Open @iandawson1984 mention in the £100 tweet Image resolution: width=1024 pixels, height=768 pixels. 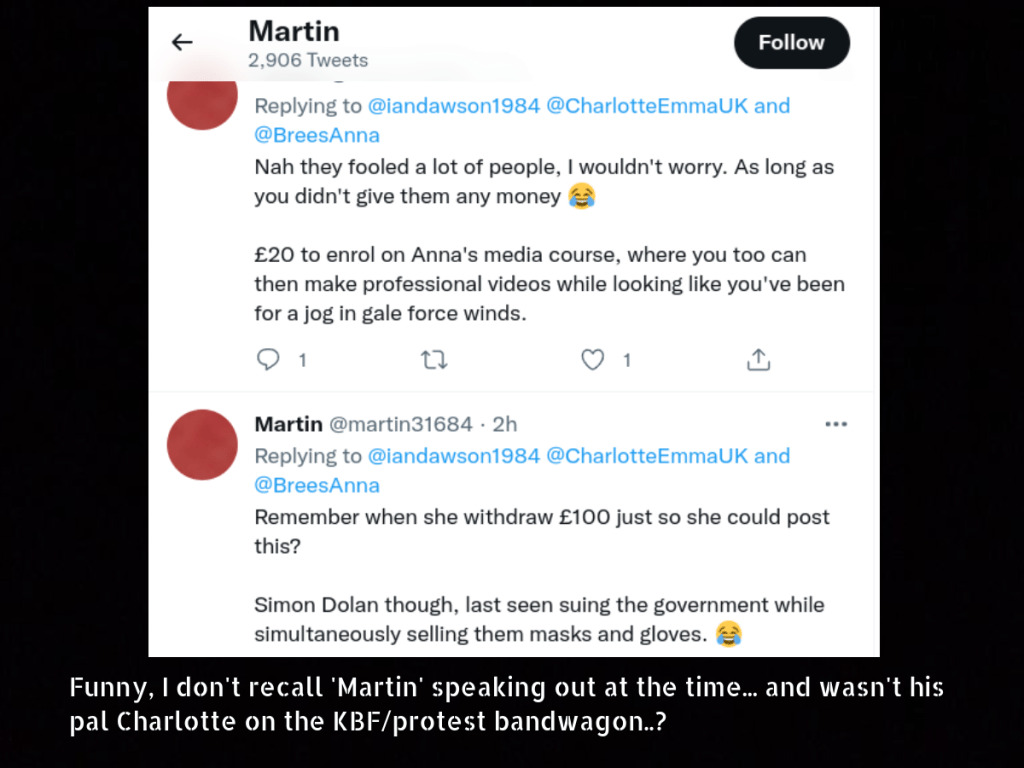454,456
